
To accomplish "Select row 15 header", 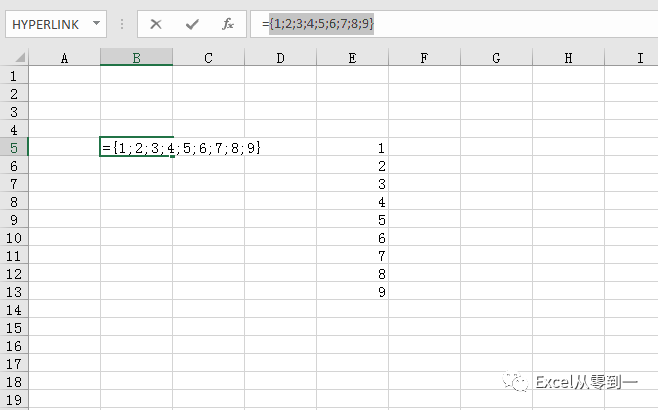I will point(14,328).
